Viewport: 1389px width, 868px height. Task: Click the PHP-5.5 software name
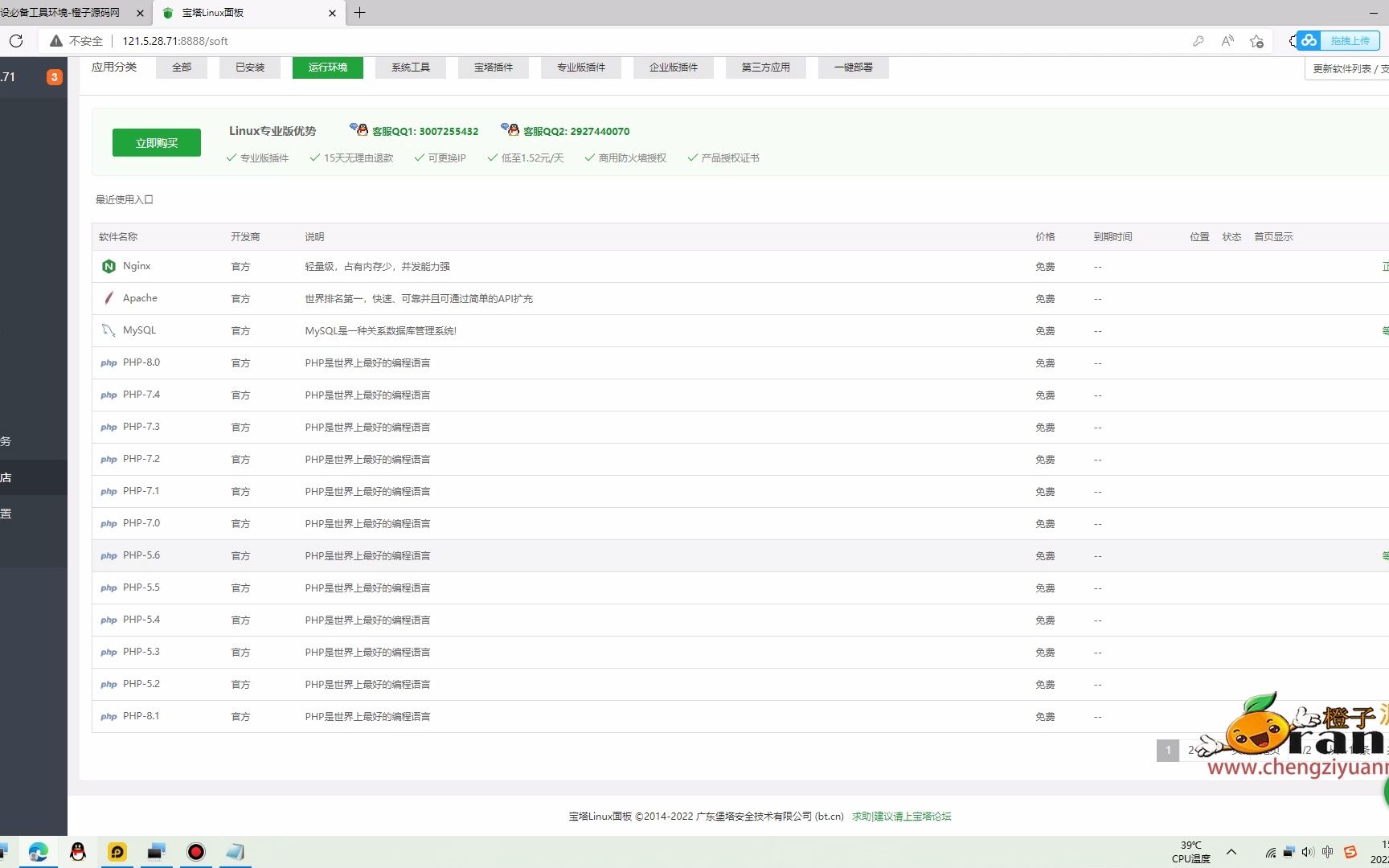[x=141, y=588]
